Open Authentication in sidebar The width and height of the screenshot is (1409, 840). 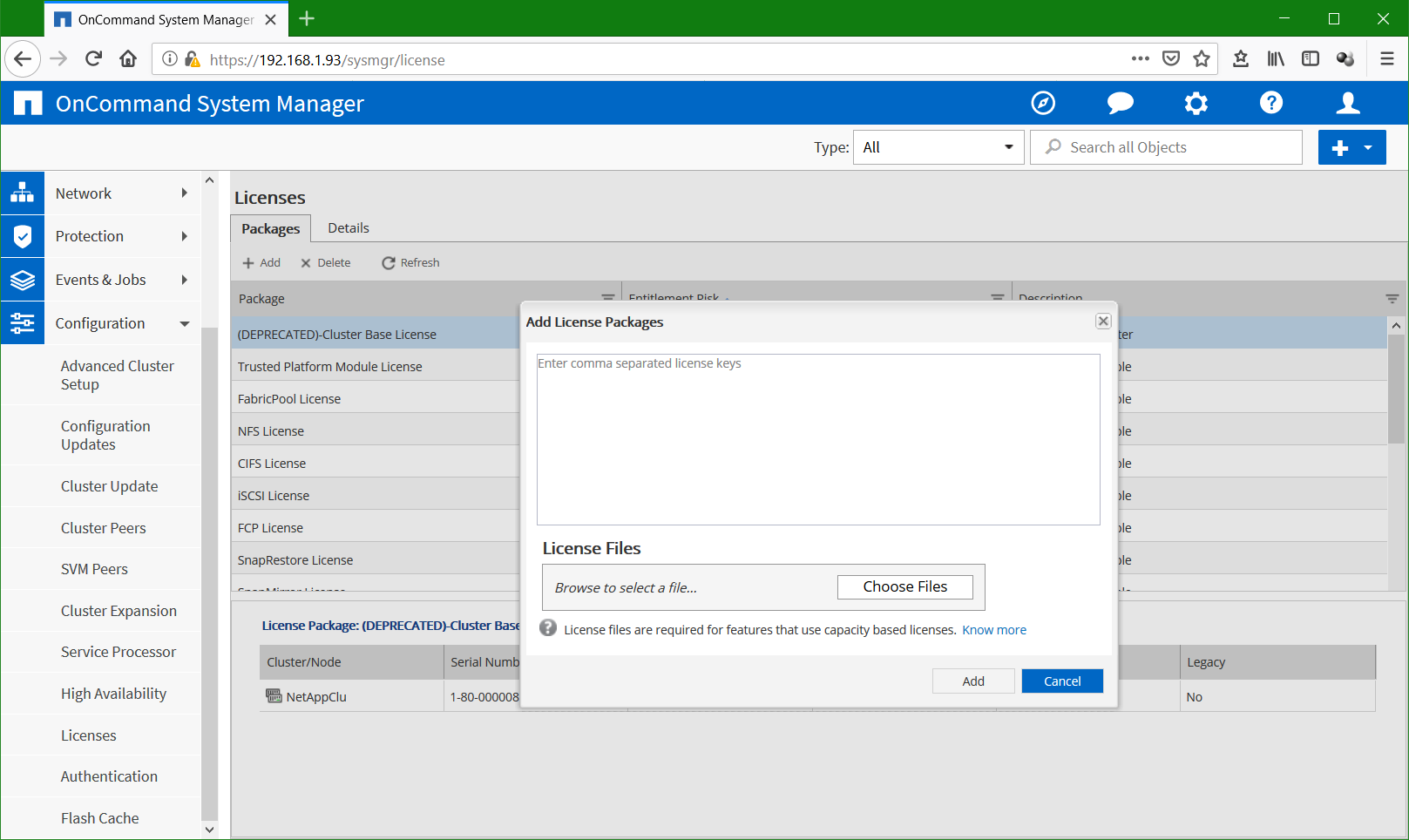(x=109, y=776)
